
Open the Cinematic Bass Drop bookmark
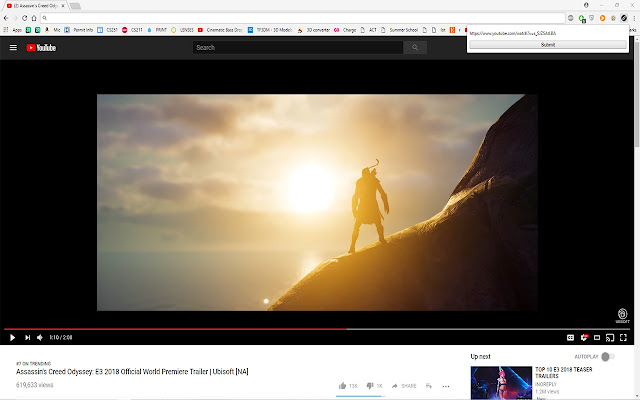point(220,30)
